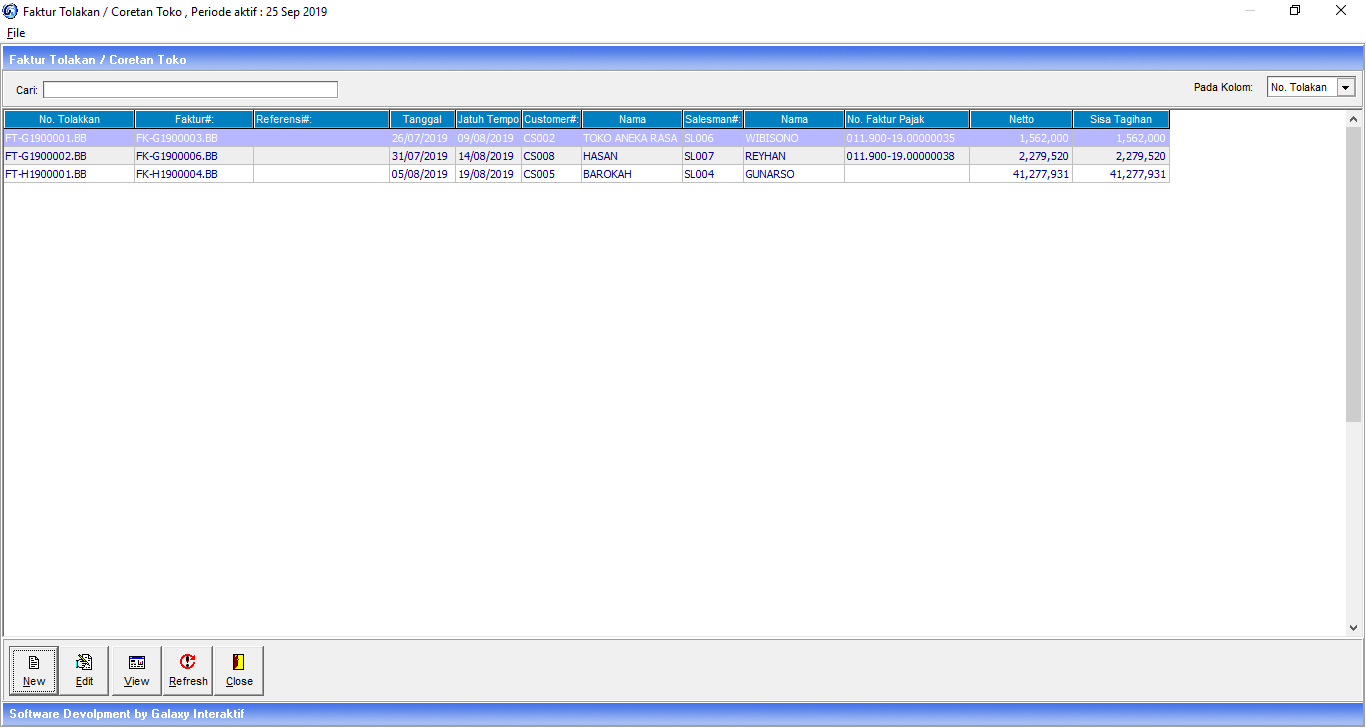Click the application icon in the title bar
1366x728 pixels.
pos(11,11)
